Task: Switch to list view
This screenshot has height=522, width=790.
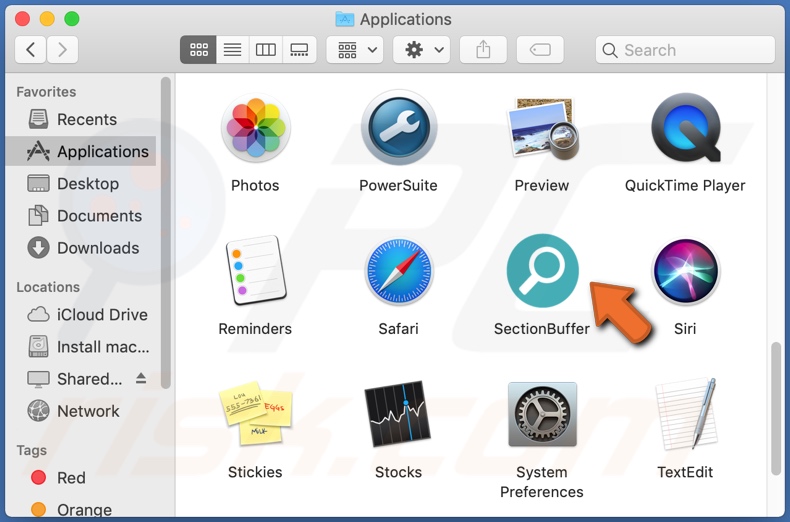Action: point(232,49)
